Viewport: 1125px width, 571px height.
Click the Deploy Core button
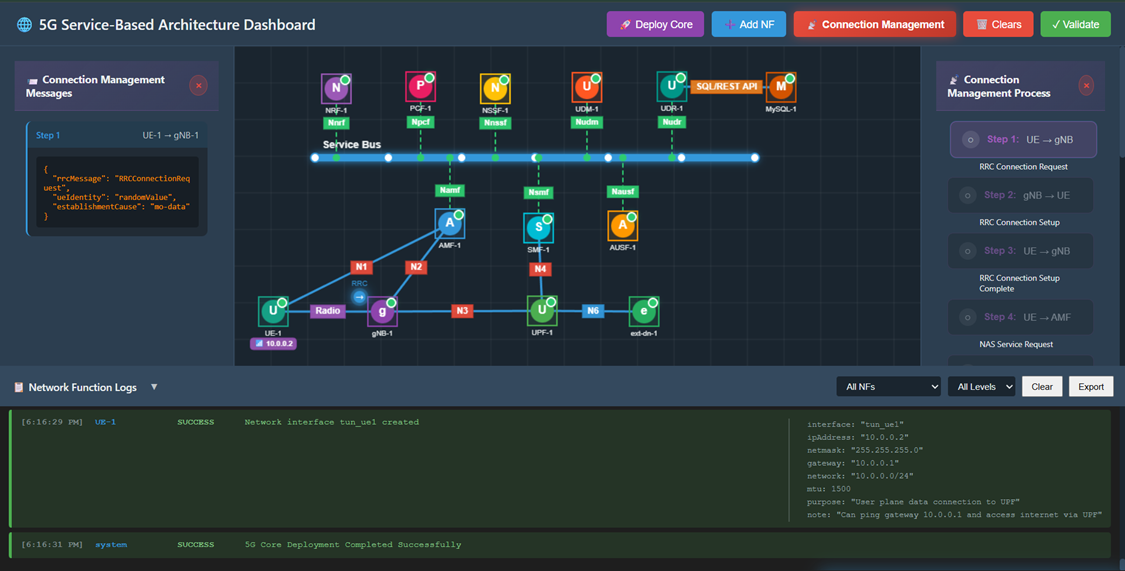(x=655, y=24)
